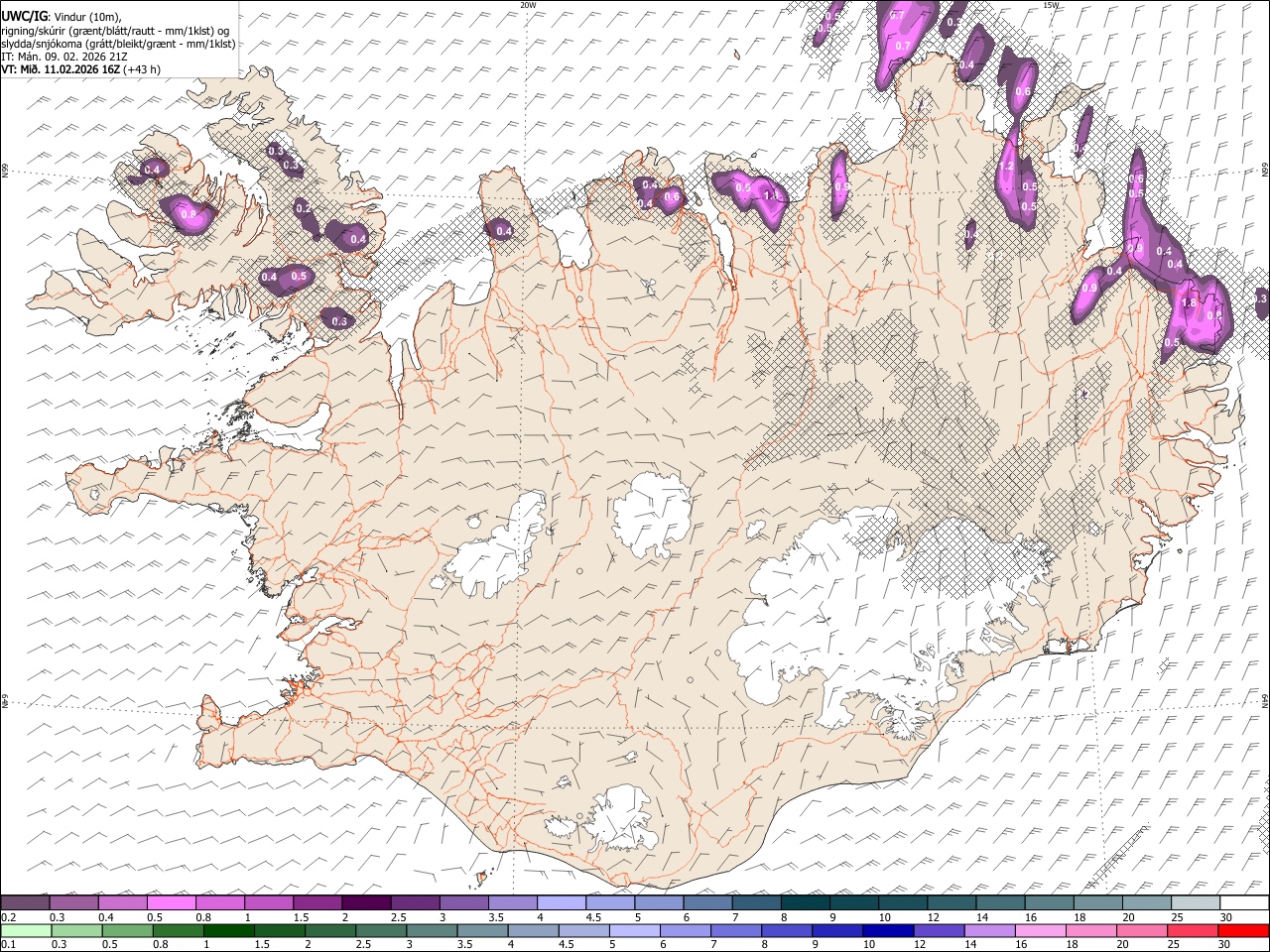The height and width of the screenshot is (952, 1270).
Task: Pick the pale green 0.1 swatch in rain scale
Action: [x=25, y=930]
